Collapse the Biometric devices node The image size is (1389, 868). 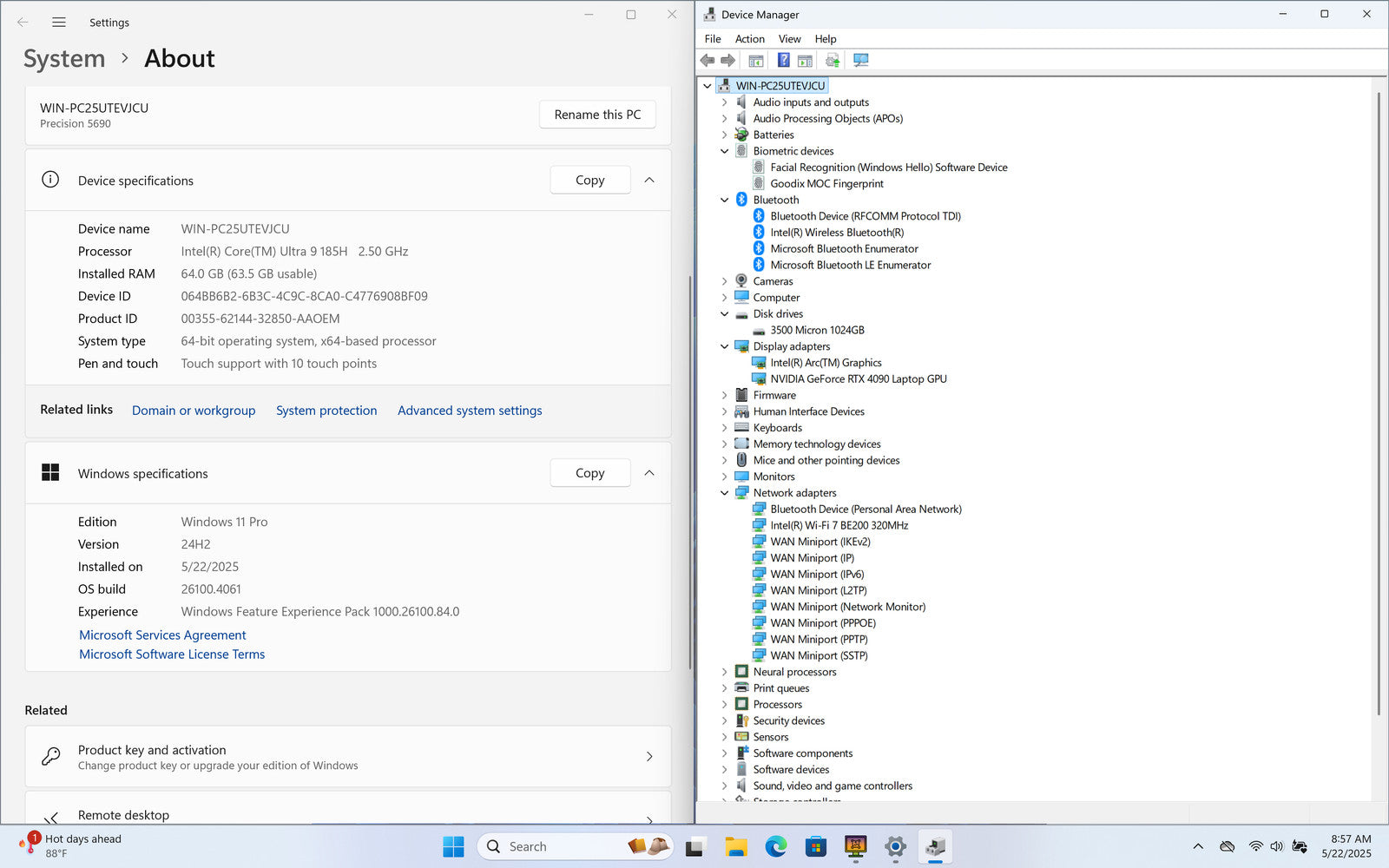tap(725, 151)
